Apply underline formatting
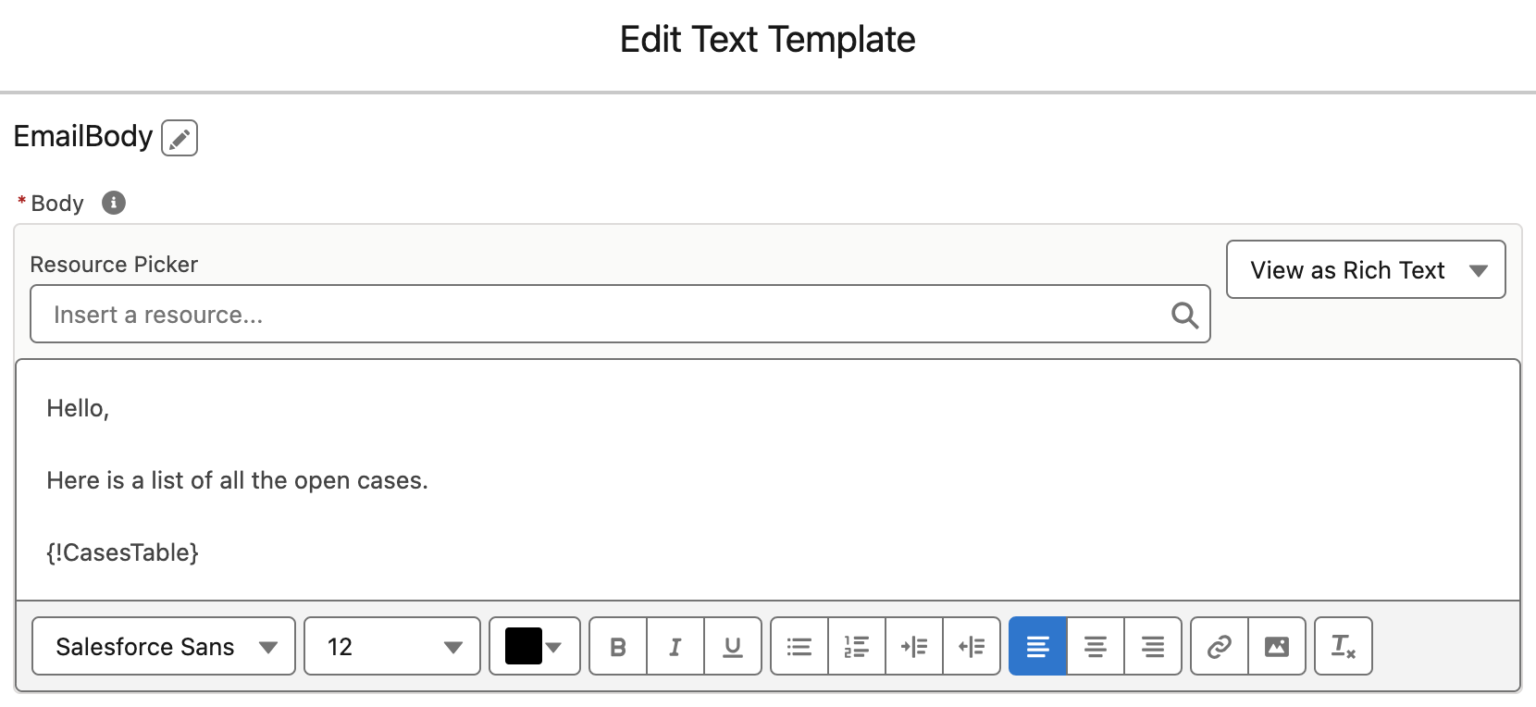The width and height of the screenshot is (1536, 707). click(733, 646)
